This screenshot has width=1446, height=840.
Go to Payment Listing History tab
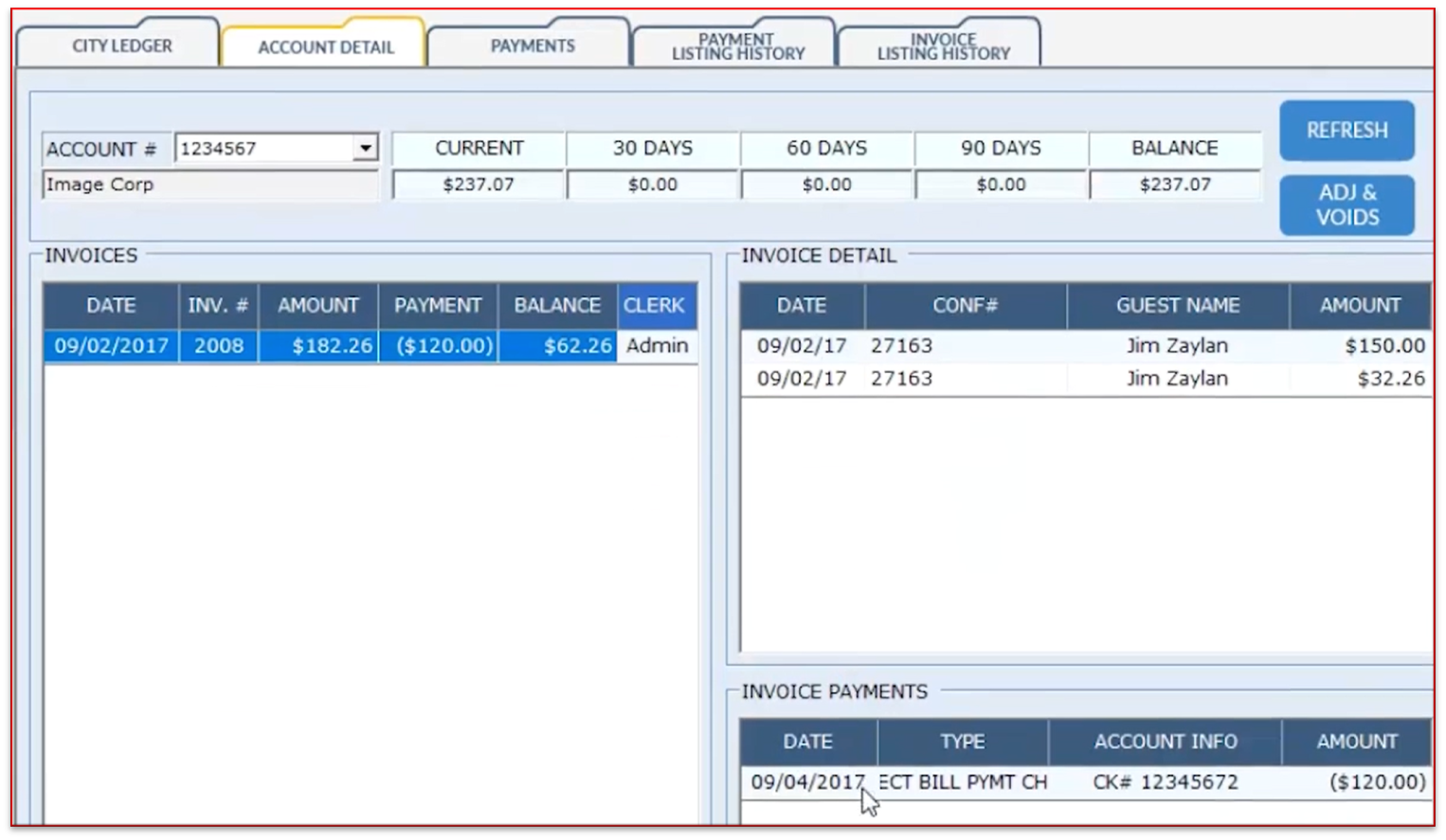(x=737, y=46)
